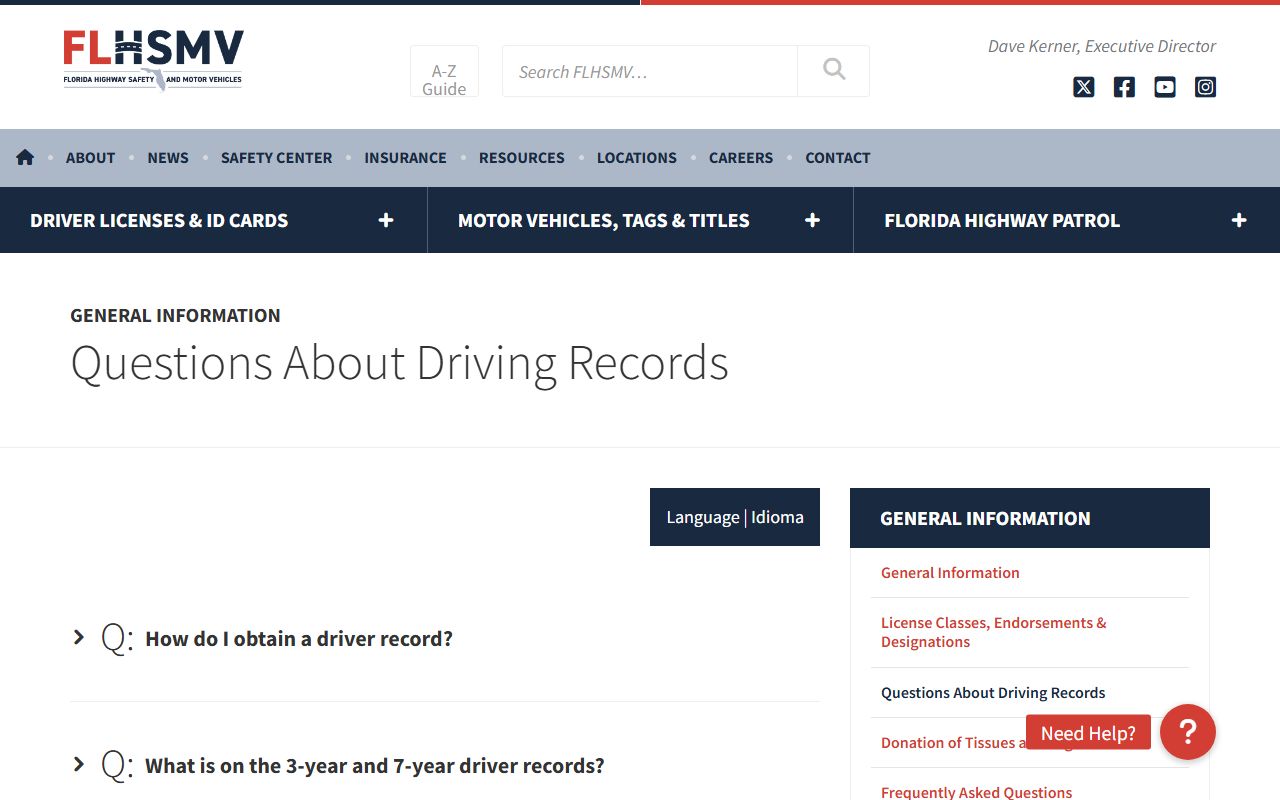
Task: Open General Information sidebar link
Action: [950, 573]
